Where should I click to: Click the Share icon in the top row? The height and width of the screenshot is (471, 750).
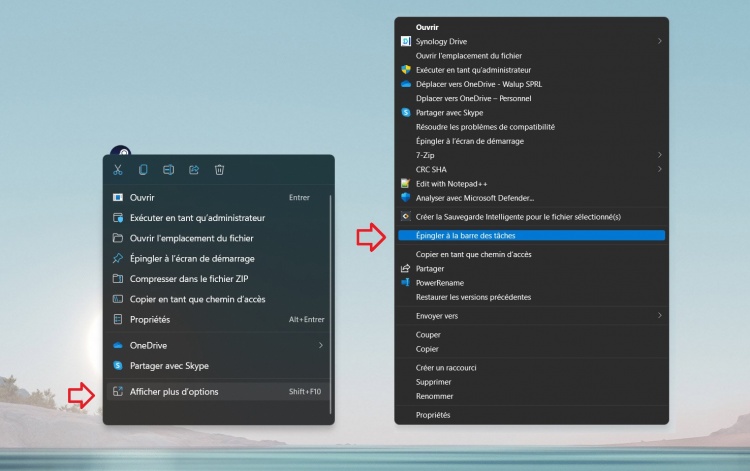click(194, 170)
